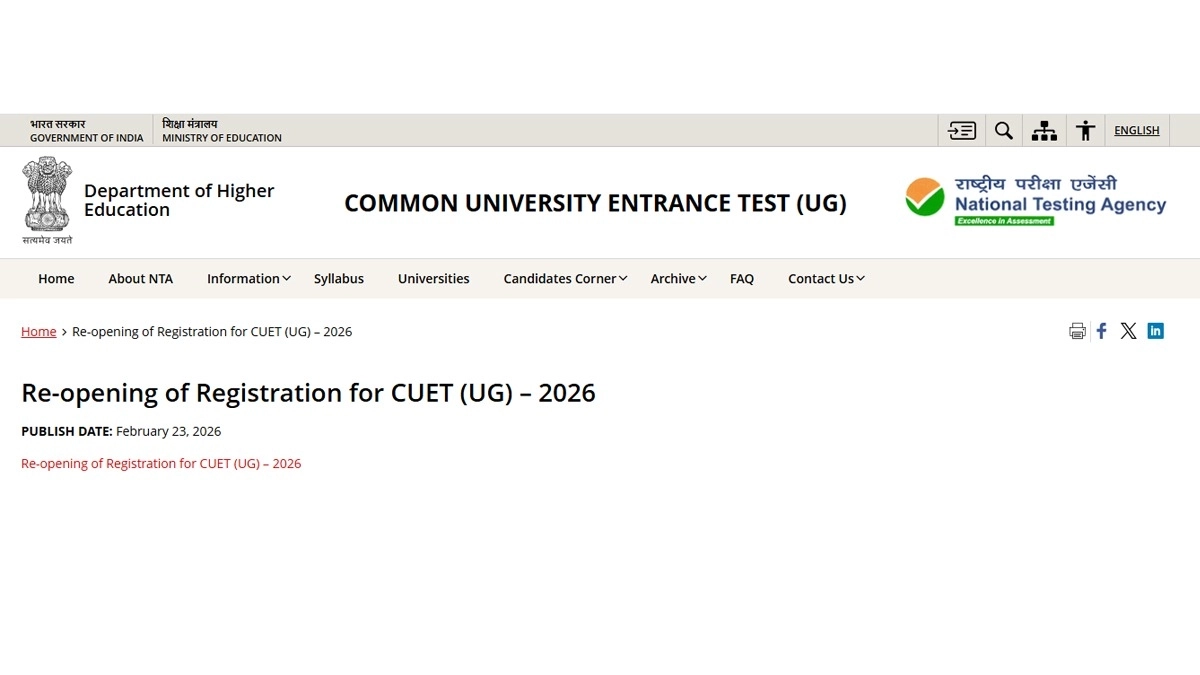Image resolution: width=1200 pixels, height=675 pixels.
Task: Expand the Archive menu
Action: [673, 278]
